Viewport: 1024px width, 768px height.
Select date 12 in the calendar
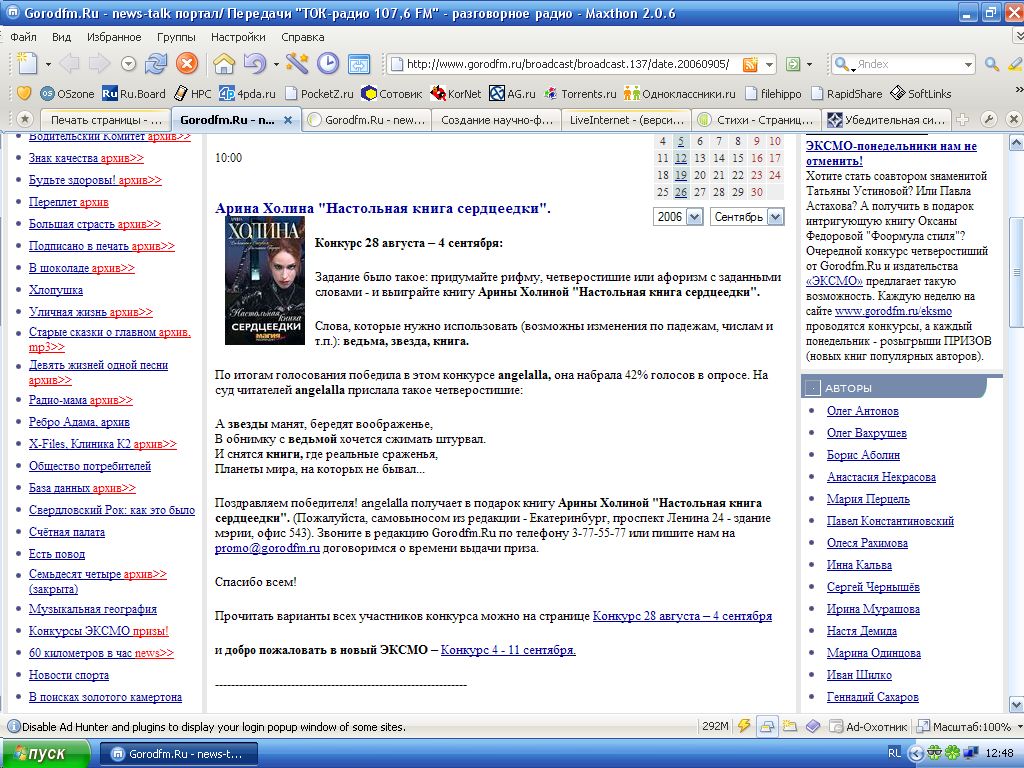(x=680, y=158)
